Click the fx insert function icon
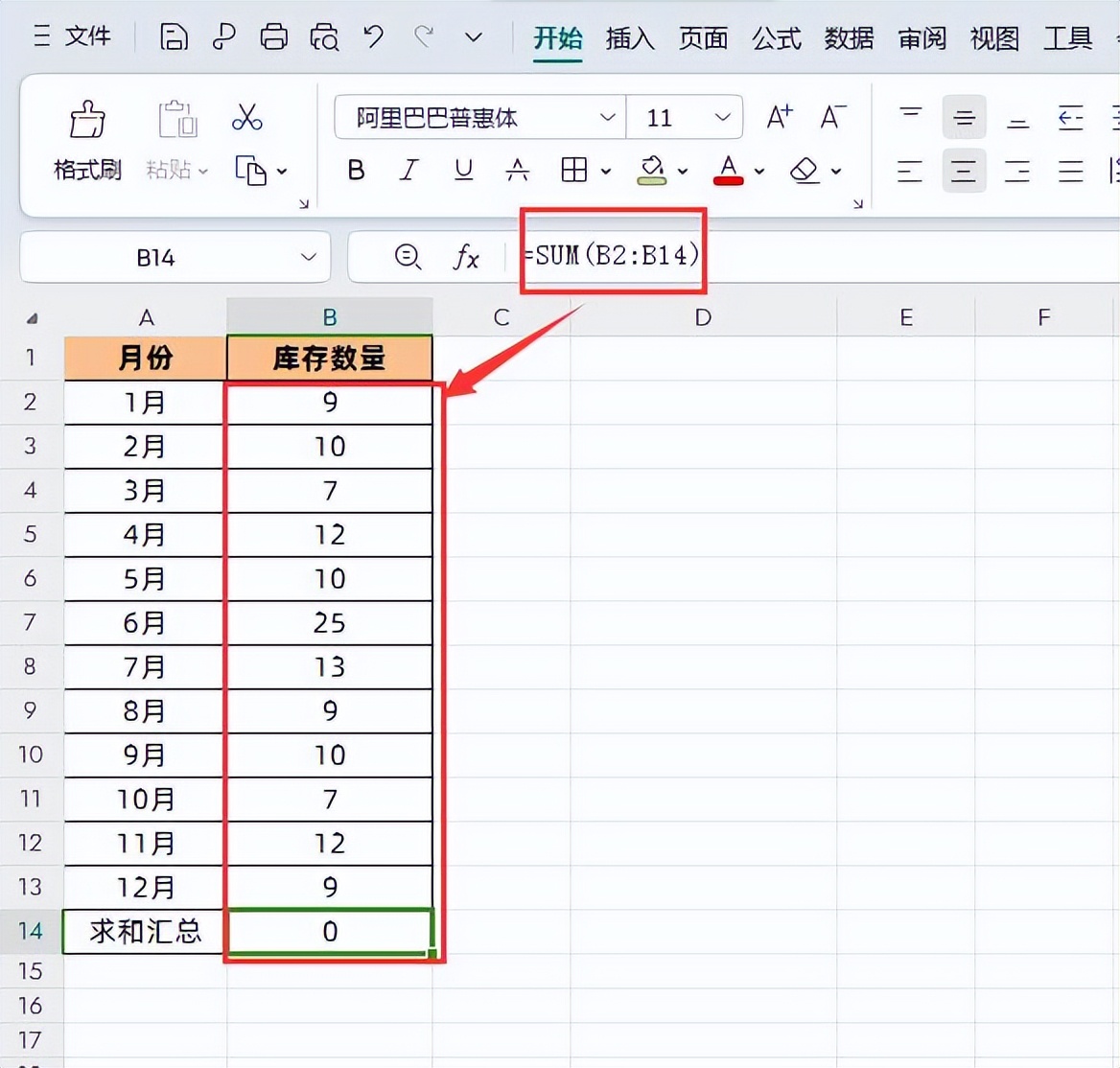This screenshot has height=1068, width=1120. click(x=466, y=257)
